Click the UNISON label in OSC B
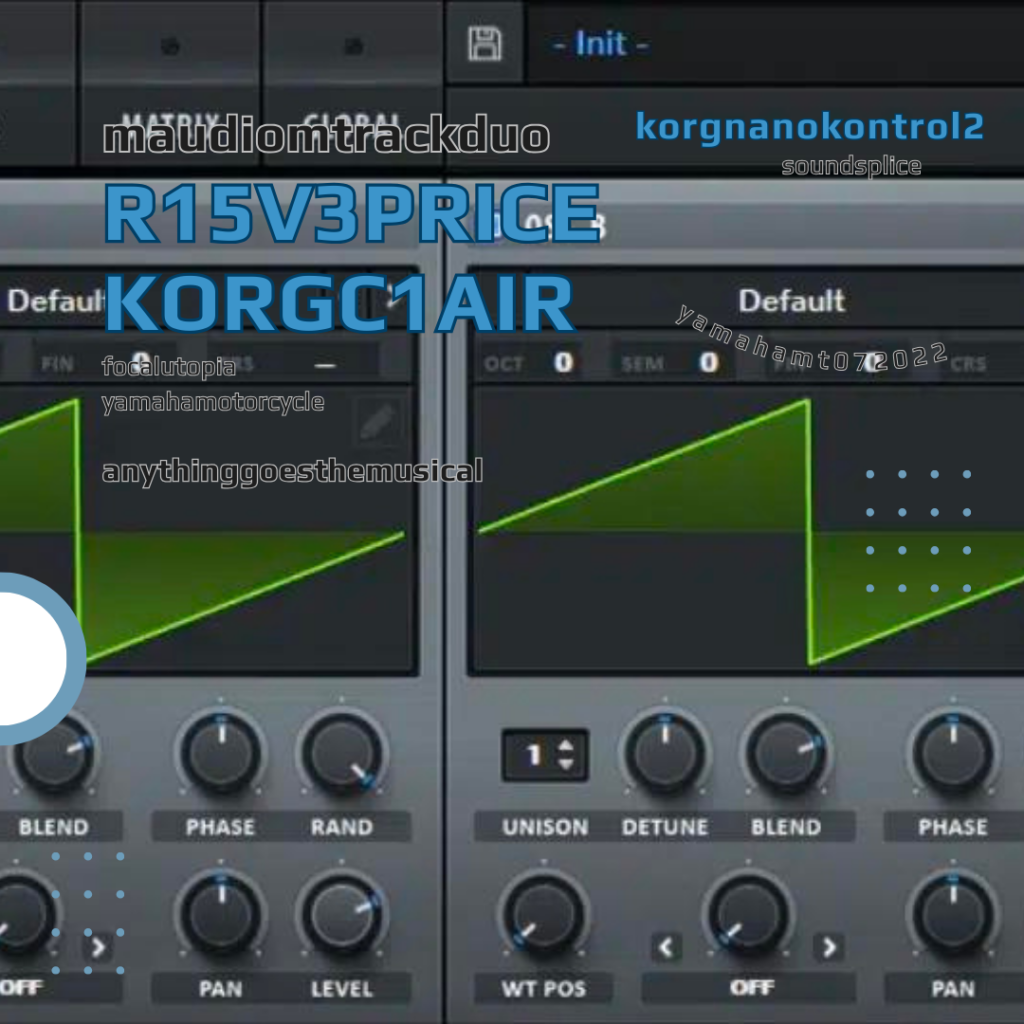The width and height of the screenshot is (1024, 1024). coord(545,827)
